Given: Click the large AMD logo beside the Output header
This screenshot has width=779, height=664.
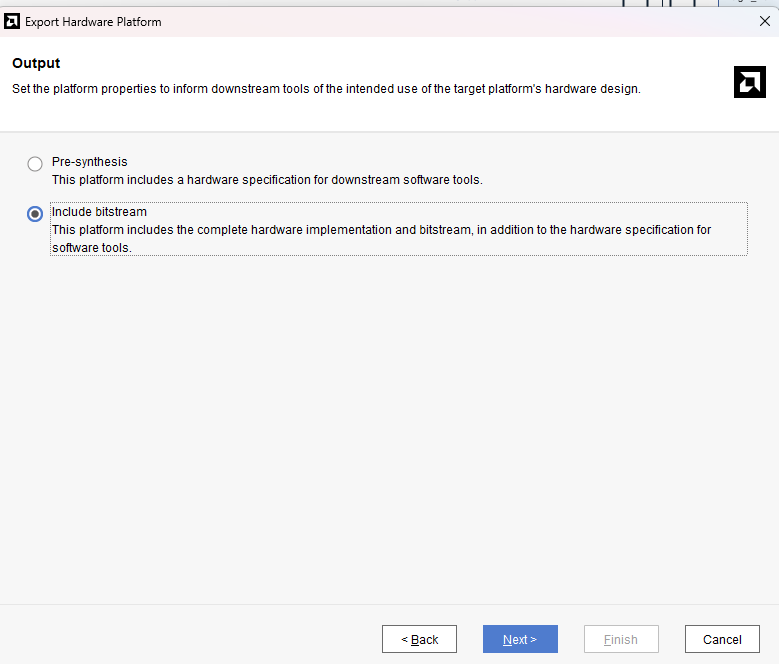Looking at the screenshot, I should [750, 82].
